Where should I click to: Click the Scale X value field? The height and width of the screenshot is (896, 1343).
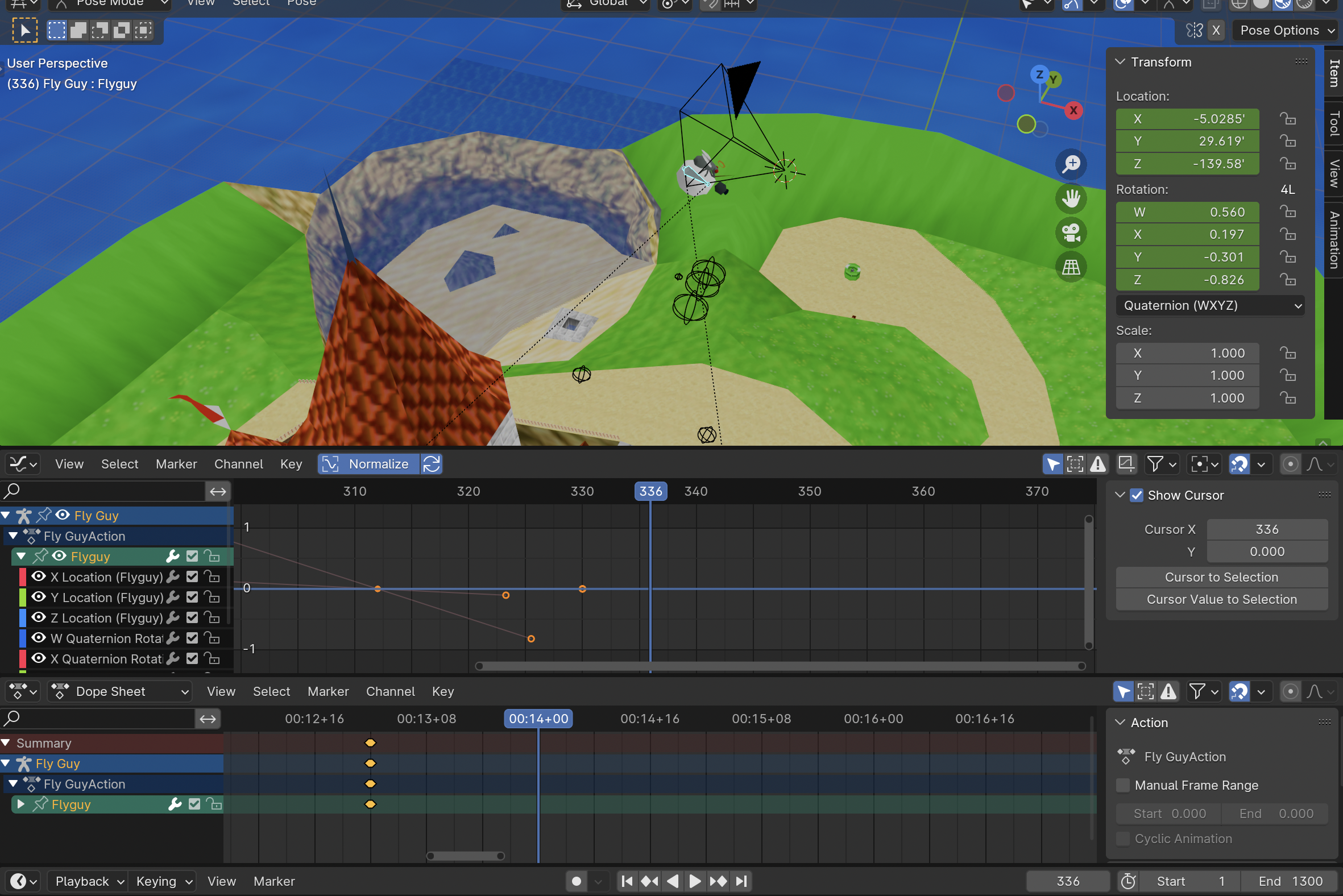(1188, 353)
